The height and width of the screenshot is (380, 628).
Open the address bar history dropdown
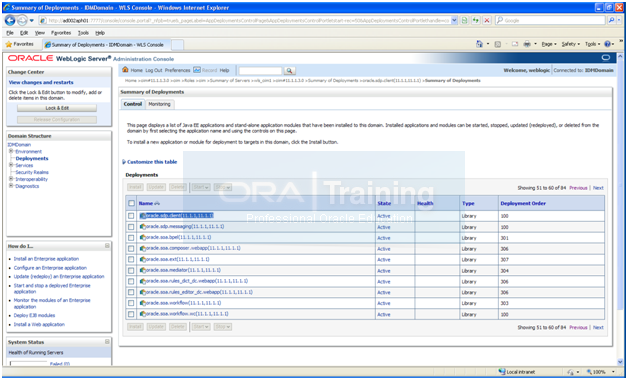pyautogui.click(x=454, y=20)
